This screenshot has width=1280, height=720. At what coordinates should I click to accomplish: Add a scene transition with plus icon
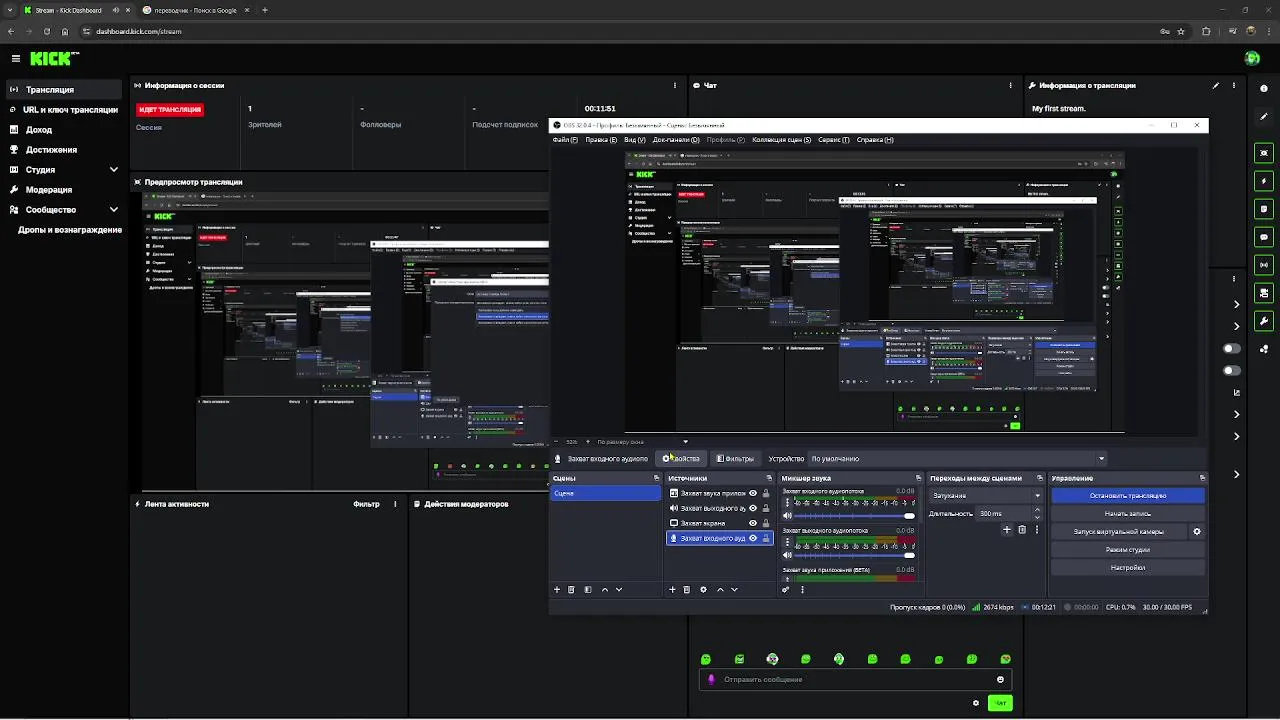click(1007, 530)
